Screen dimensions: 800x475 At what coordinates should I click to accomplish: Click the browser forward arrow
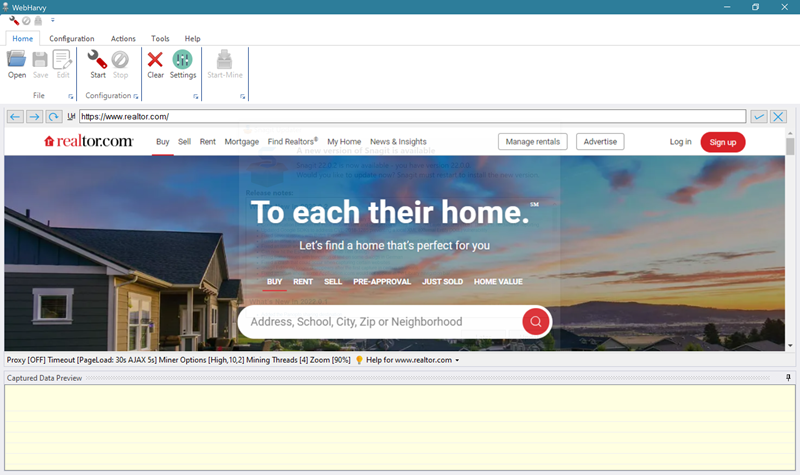(x=34, y=117)
